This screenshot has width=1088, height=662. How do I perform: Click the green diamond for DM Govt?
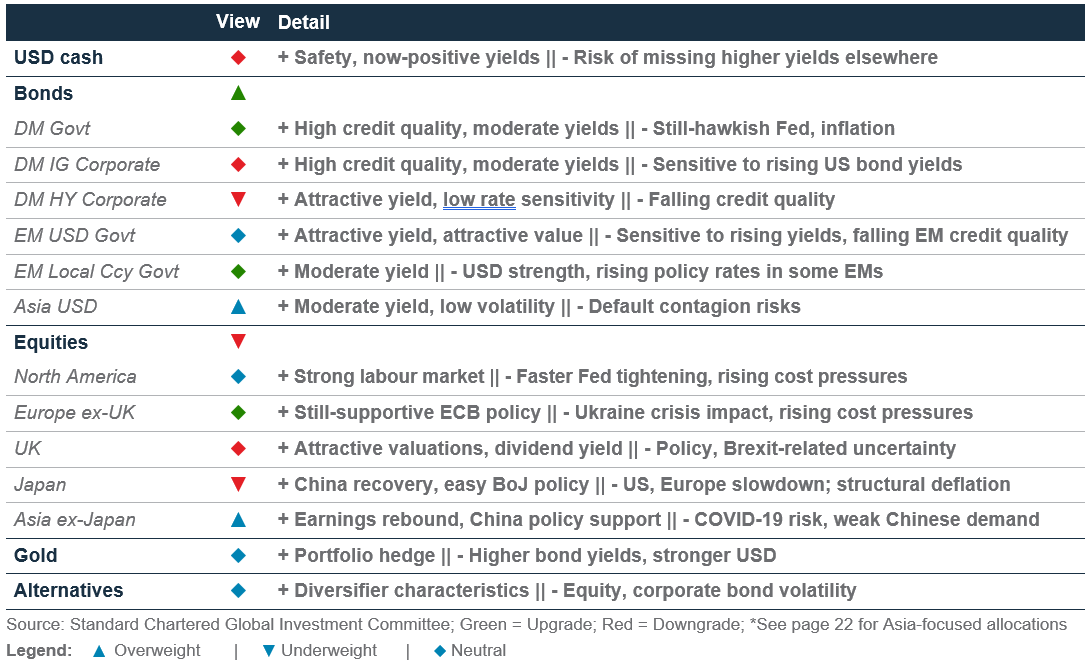click(238, 128)
